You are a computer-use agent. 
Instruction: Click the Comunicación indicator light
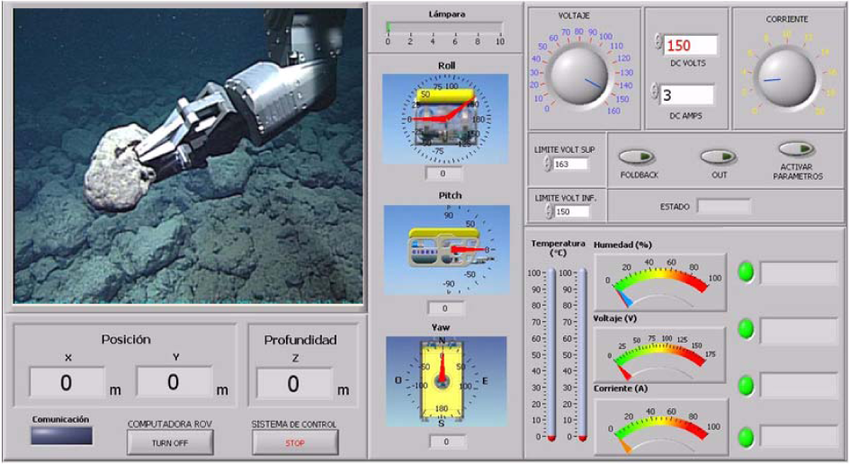[x=61, y=436]
